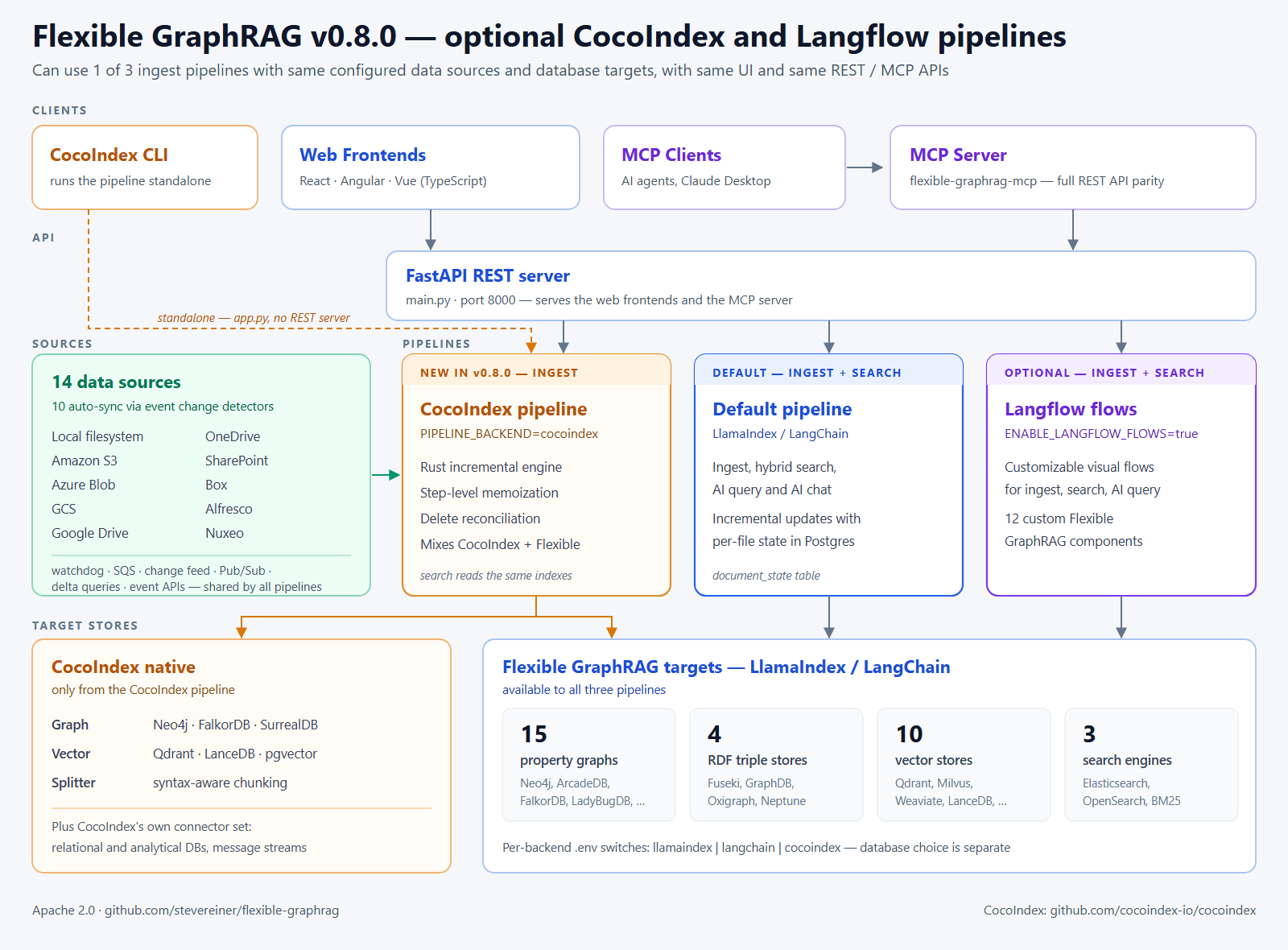
Task: Click the 'Flexible GraphRAG targets' heading
Action: (726, 667)
